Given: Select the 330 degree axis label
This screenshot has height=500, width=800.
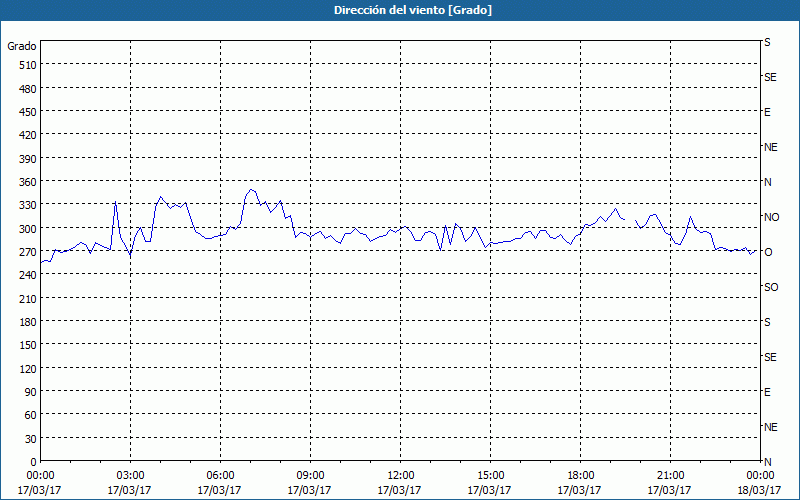Looking at the screenshot, I should [x=28, y=205].
